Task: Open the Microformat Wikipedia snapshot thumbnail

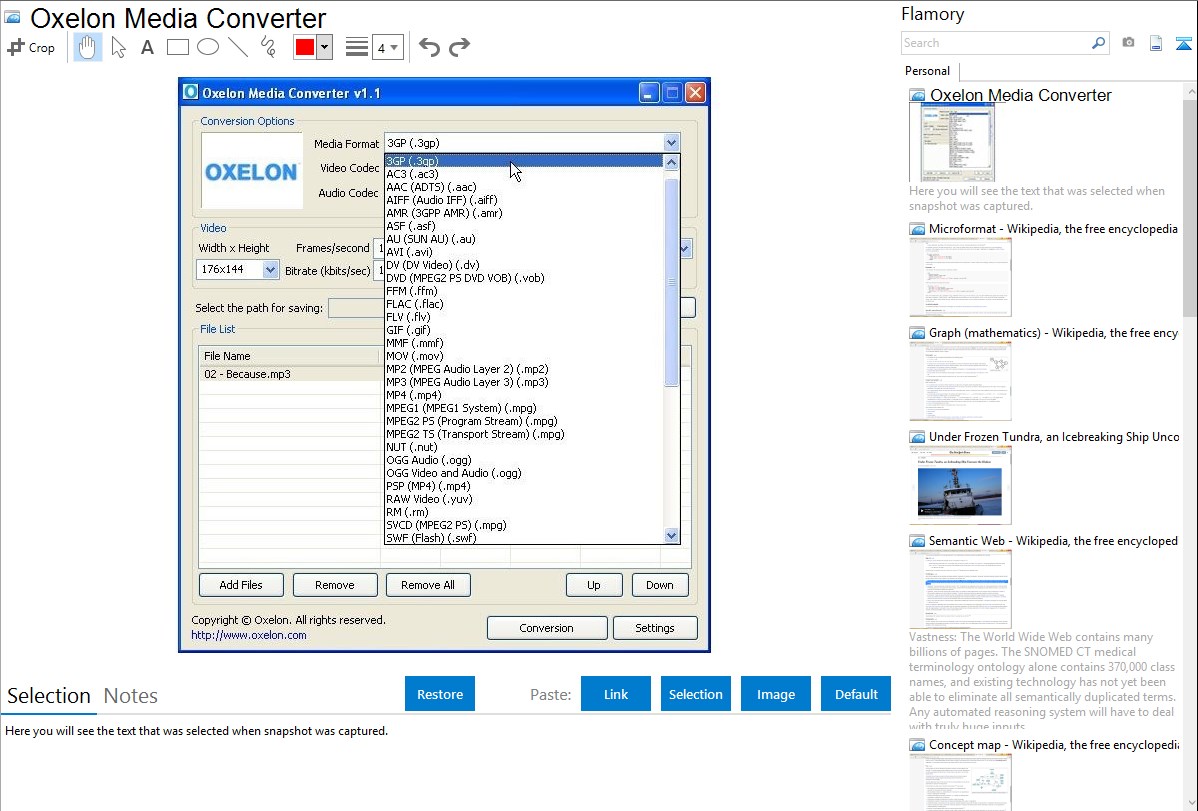Action: [x=960, y=277]
